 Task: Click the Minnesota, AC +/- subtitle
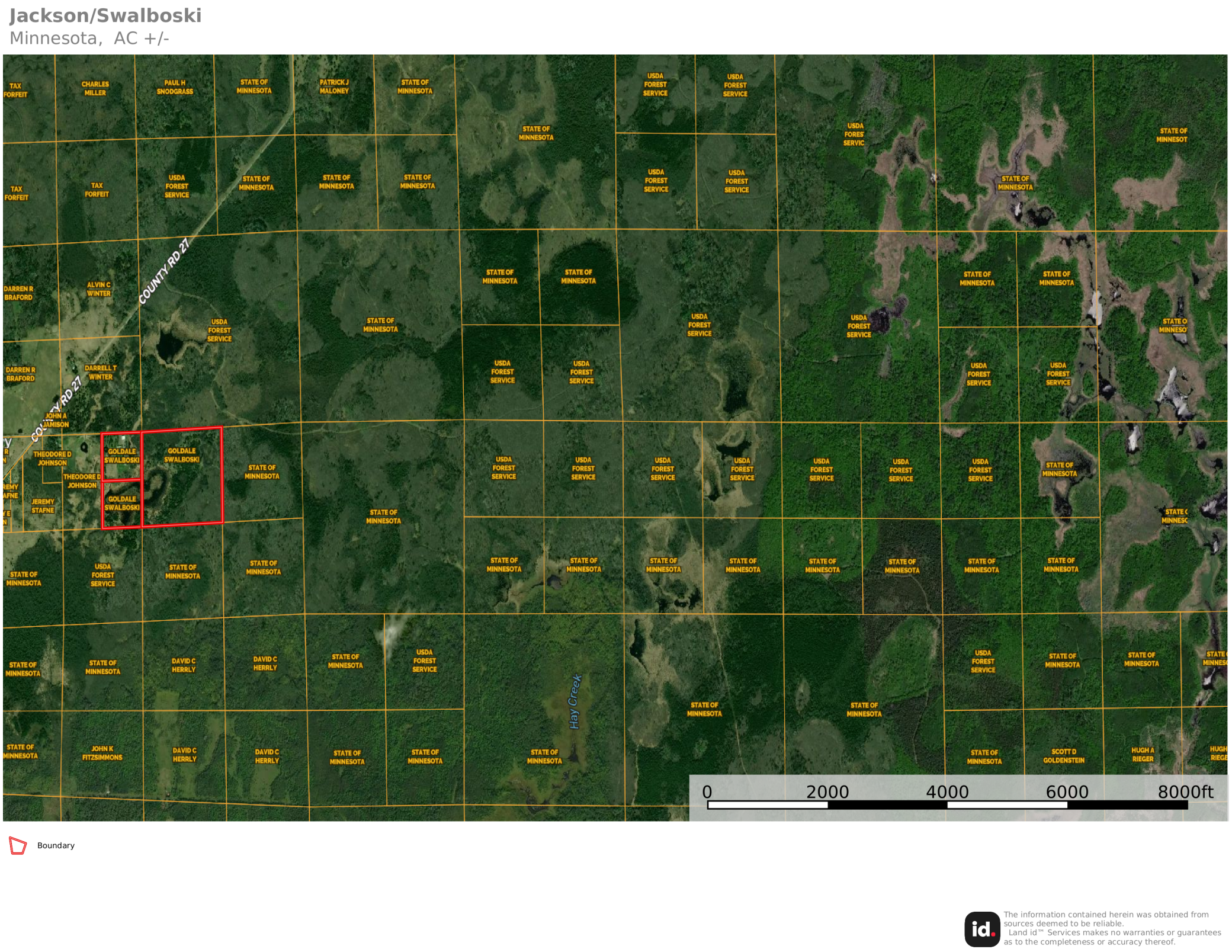tap(89, 39)
